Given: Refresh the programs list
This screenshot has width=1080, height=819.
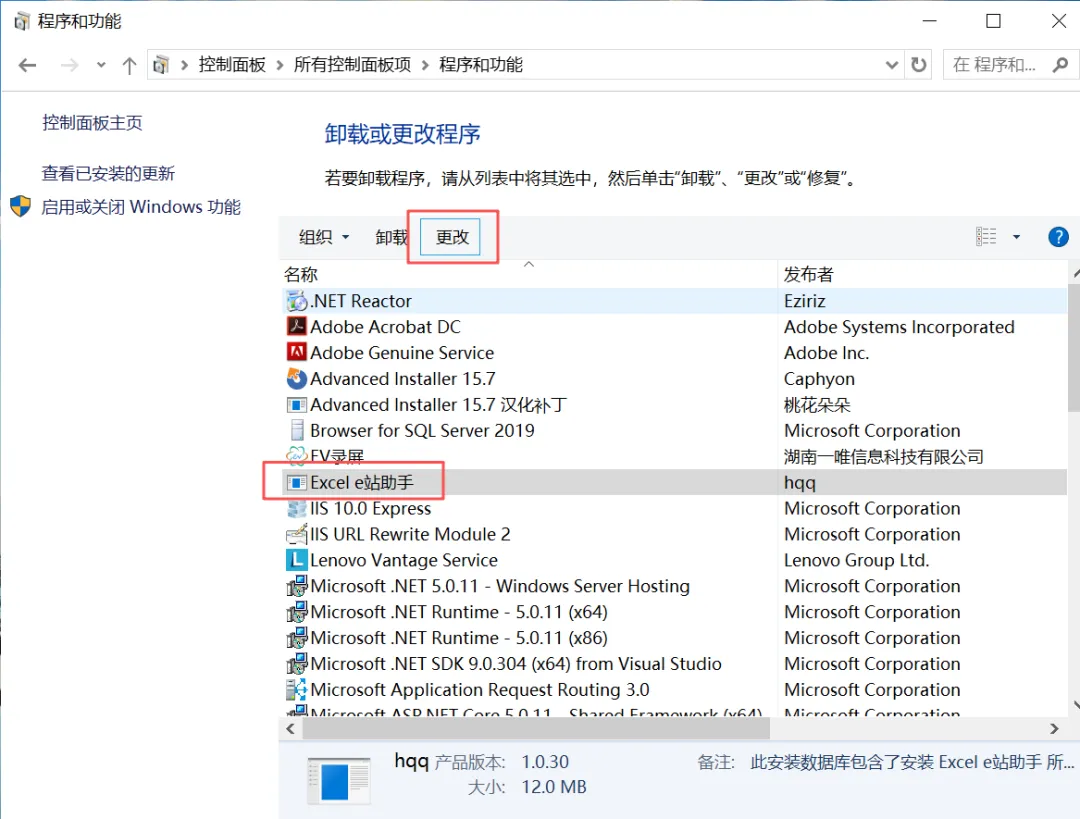Looking at the screenshot, I should (919, 65).
